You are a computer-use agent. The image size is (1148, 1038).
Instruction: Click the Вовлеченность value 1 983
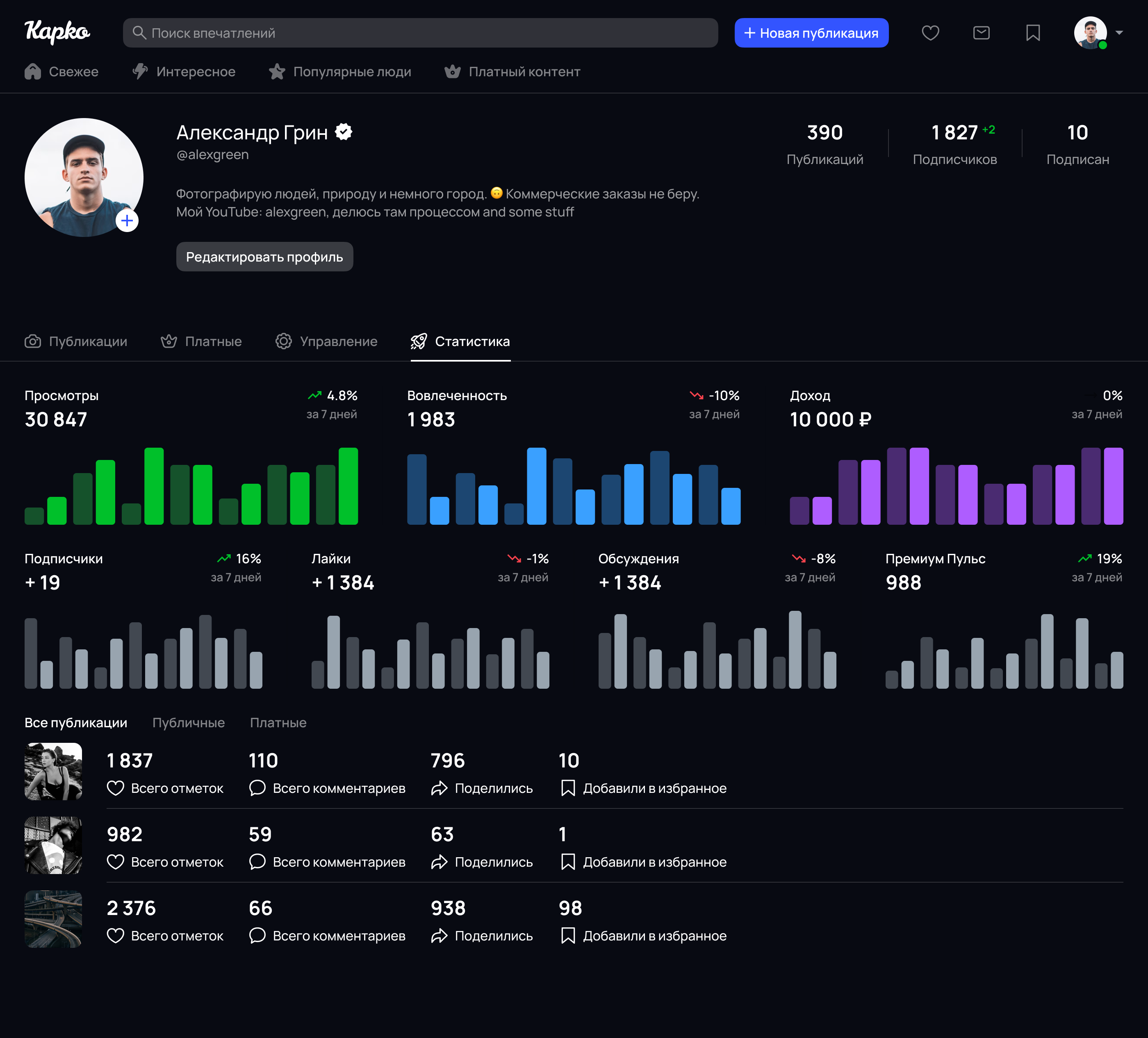tap(431, 420)
